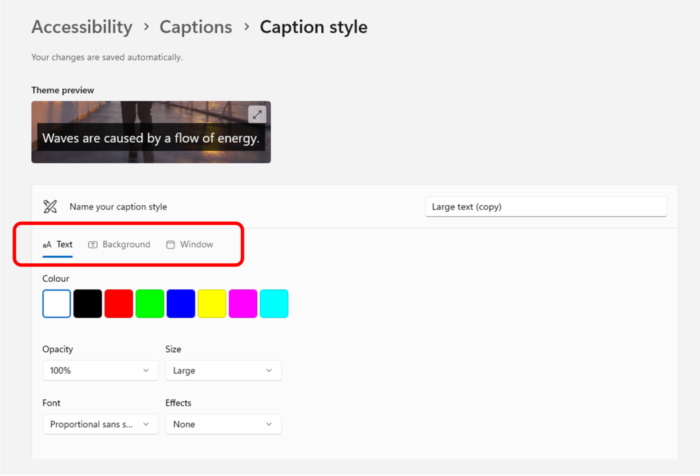Expand the Effects dropdown
The width and height of the screenshot is (700, 476).
(223, 424)
